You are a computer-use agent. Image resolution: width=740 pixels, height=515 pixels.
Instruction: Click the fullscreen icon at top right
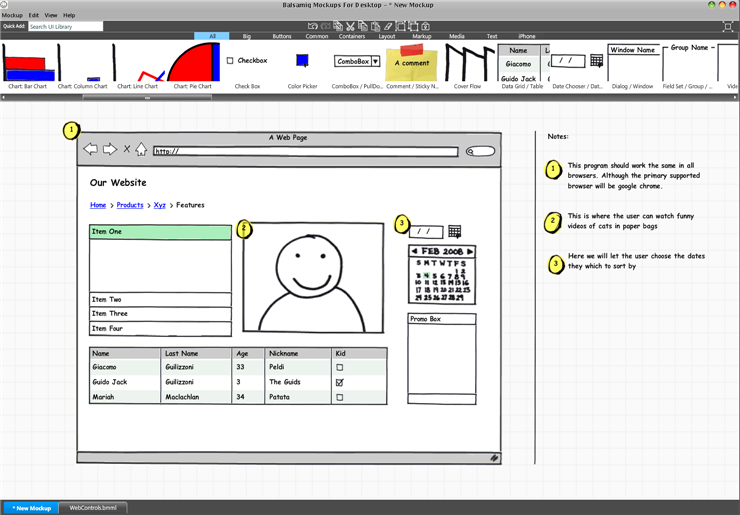coord(728,26)
